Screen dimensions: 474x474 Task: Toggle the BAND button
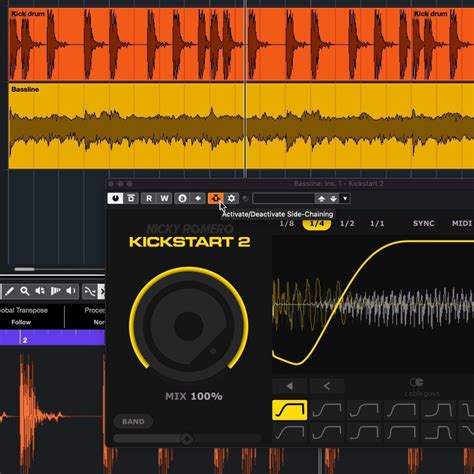click(133, 422)
